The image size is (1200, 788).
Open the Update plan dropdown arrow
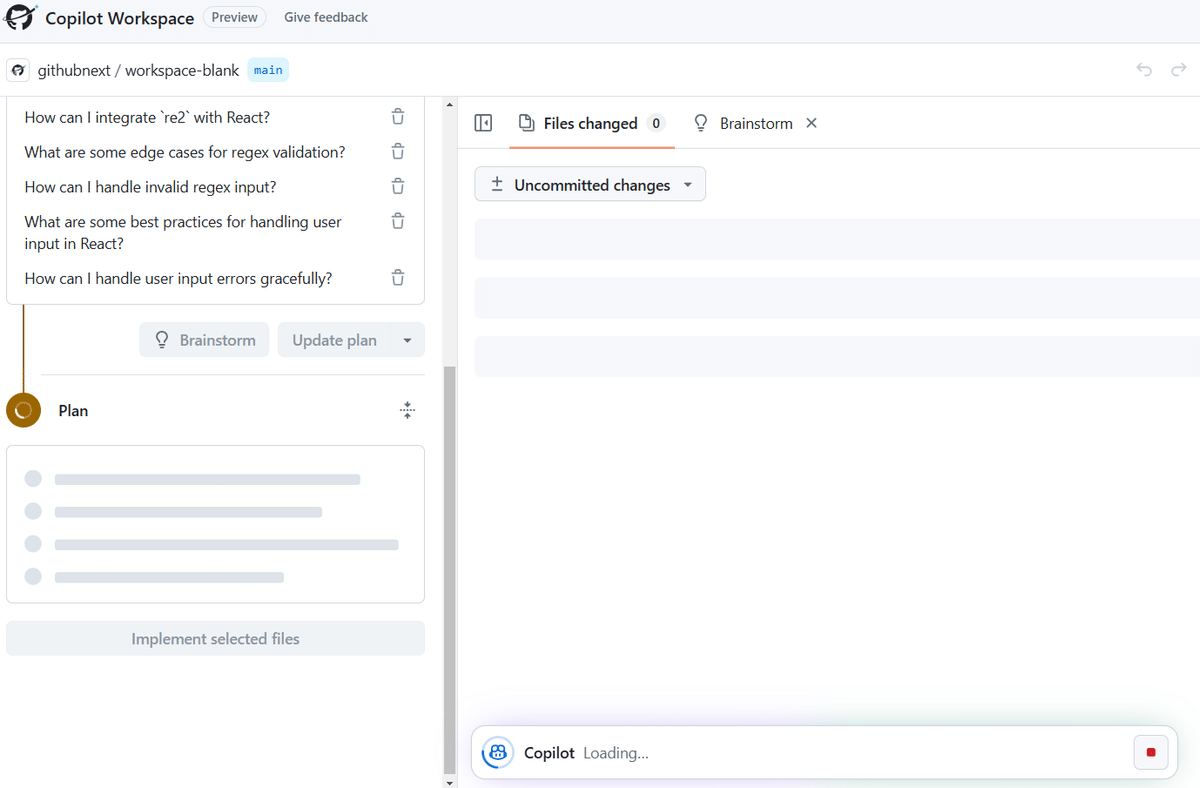pos(408,339)
